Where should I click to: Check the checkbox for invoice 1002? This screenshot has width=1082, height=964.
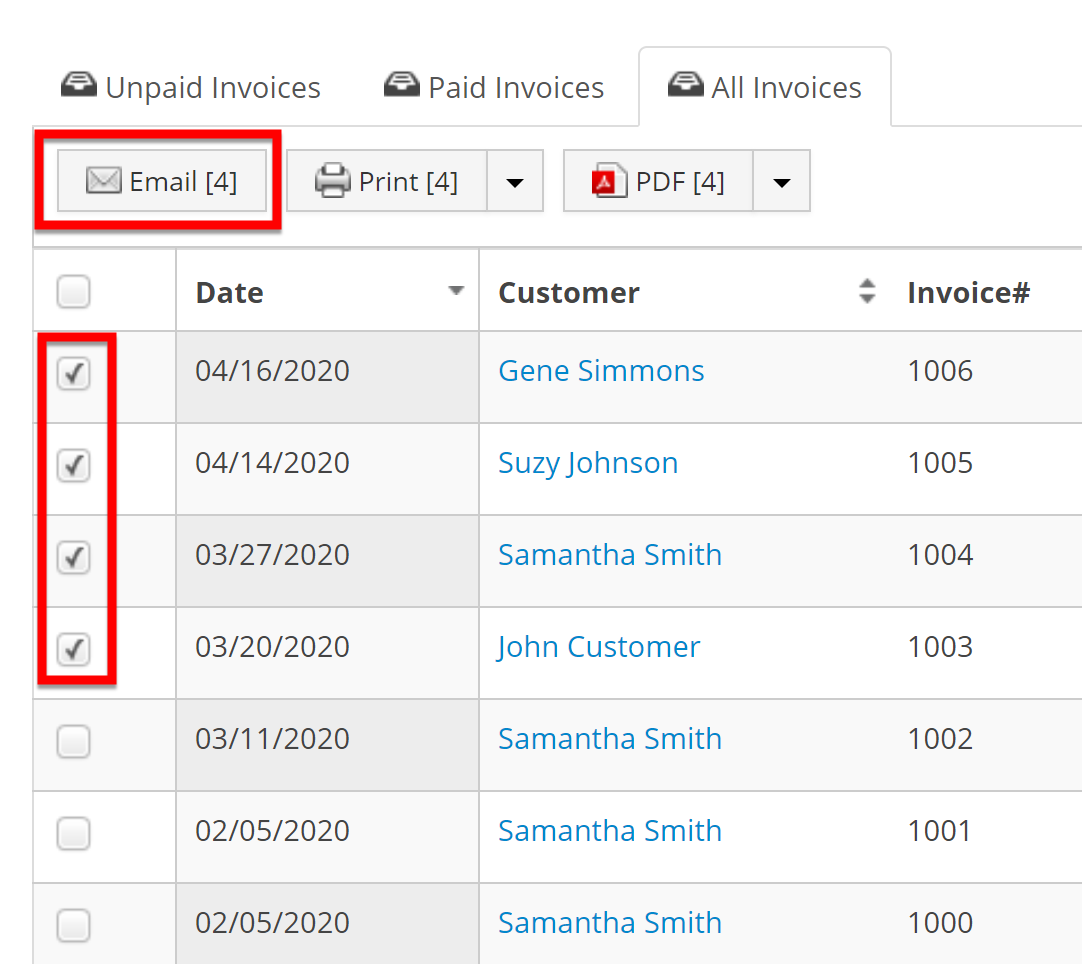(73, 741)
